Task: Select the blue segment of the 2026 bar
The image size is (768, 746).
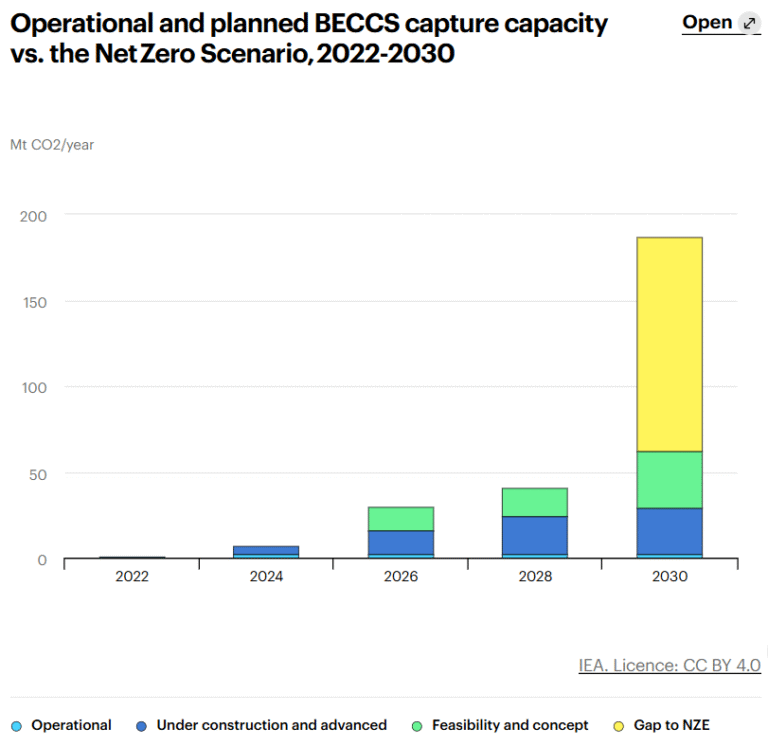Action: coord(401,543)
